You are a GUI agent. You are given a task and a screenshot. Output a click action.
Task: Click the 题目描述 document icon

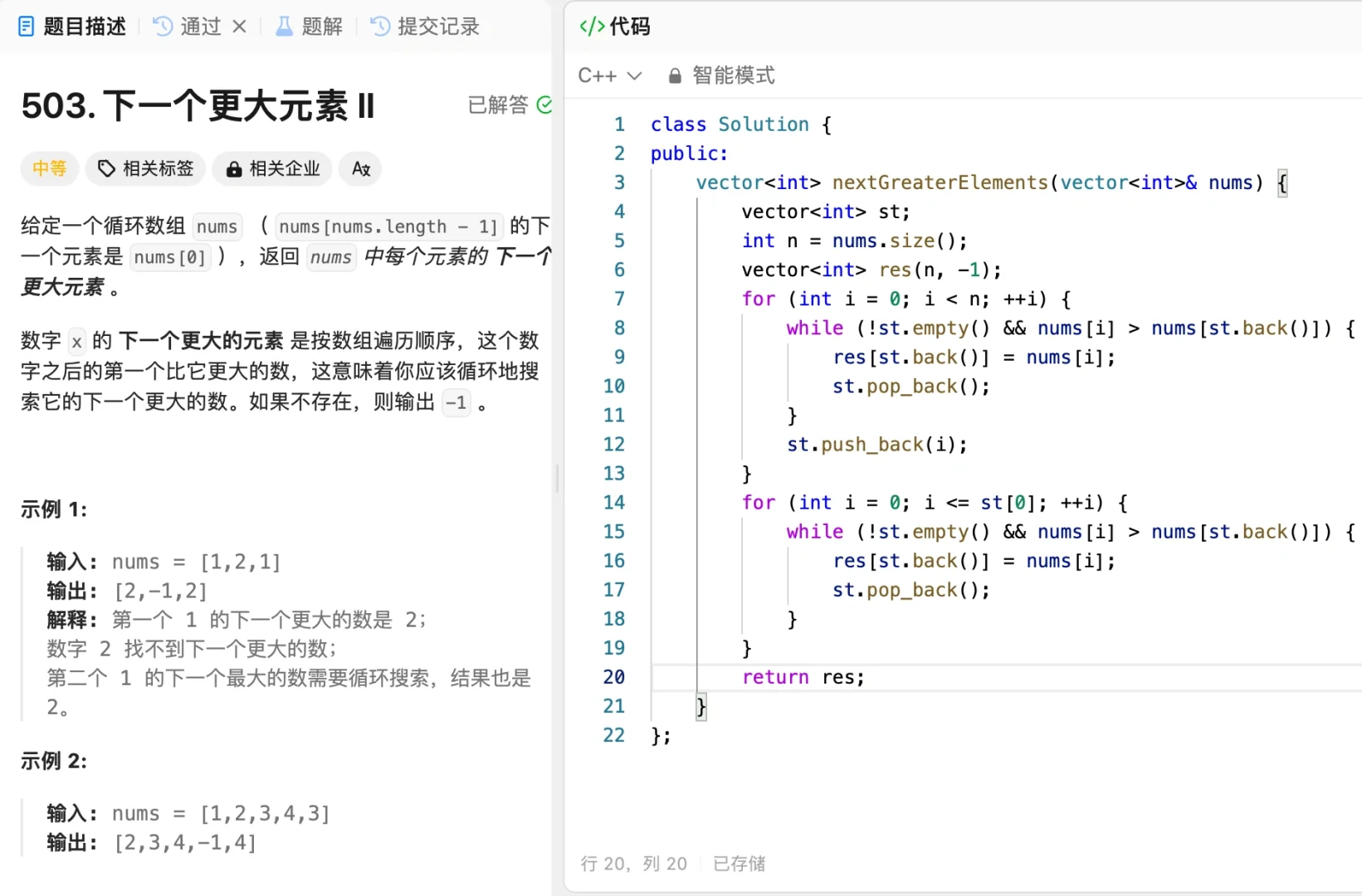pos(27,27)
